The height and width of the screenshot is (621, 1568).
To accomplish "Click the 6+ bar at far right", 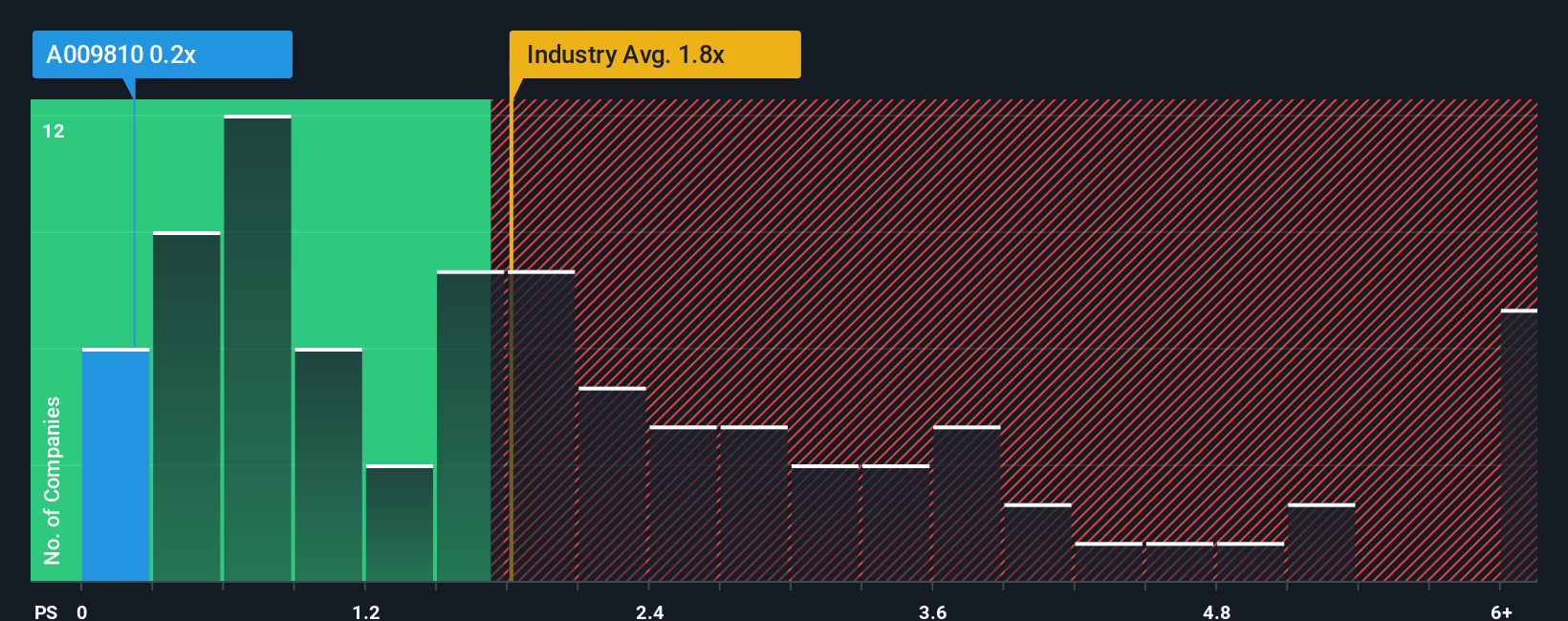I will (1519, 445).
